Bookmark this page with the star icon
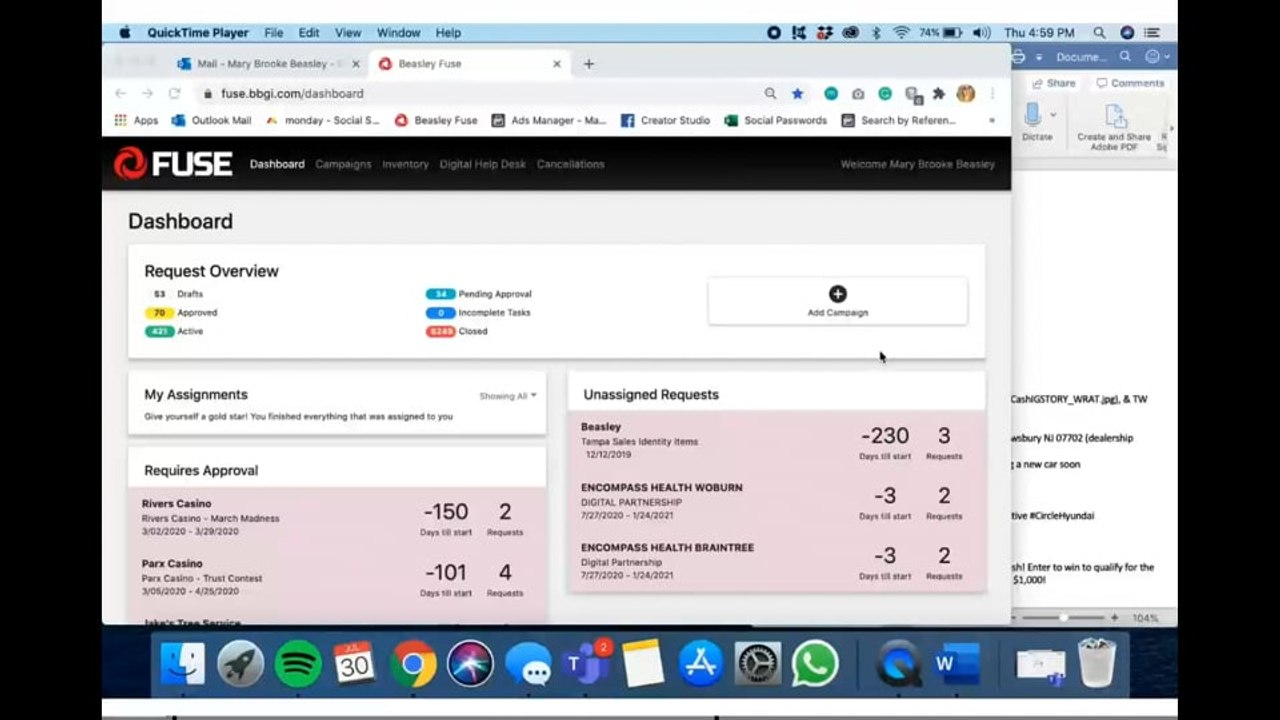1280x720 pixels. (x=797, y=93)
